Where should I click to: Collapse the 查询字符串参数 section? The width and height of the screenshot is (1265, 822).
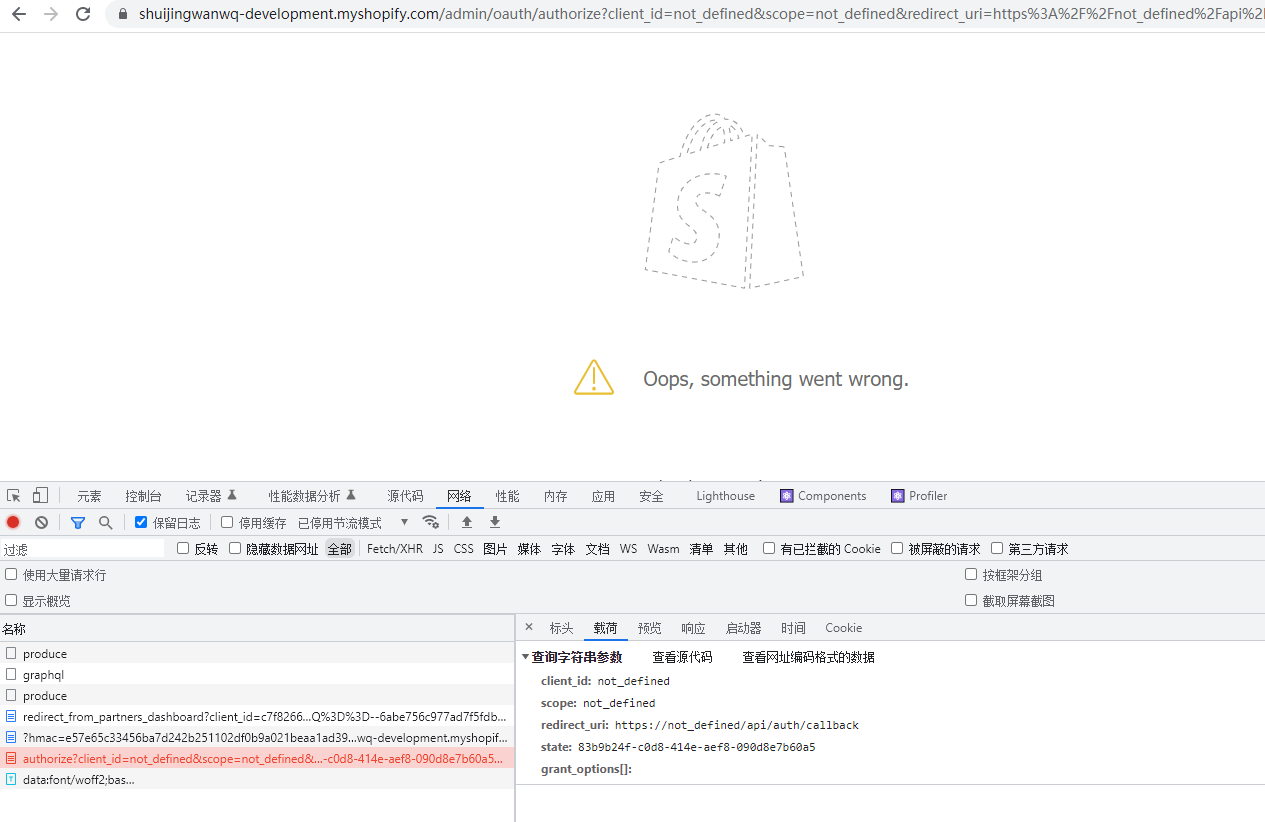pos(526,657)
